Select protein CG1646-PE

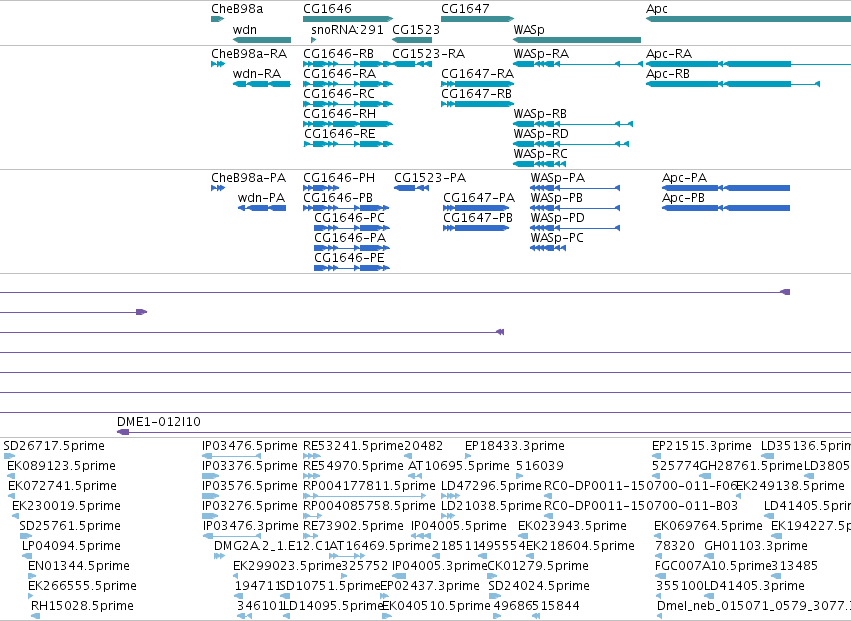coord(352,268)
